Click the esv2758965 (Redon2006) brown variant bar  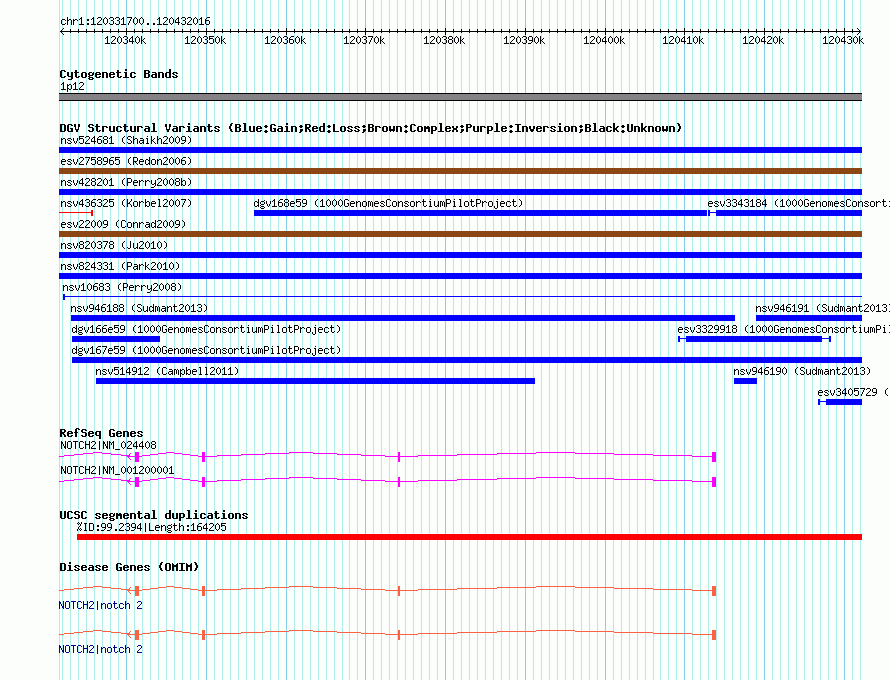pos(460,171)
